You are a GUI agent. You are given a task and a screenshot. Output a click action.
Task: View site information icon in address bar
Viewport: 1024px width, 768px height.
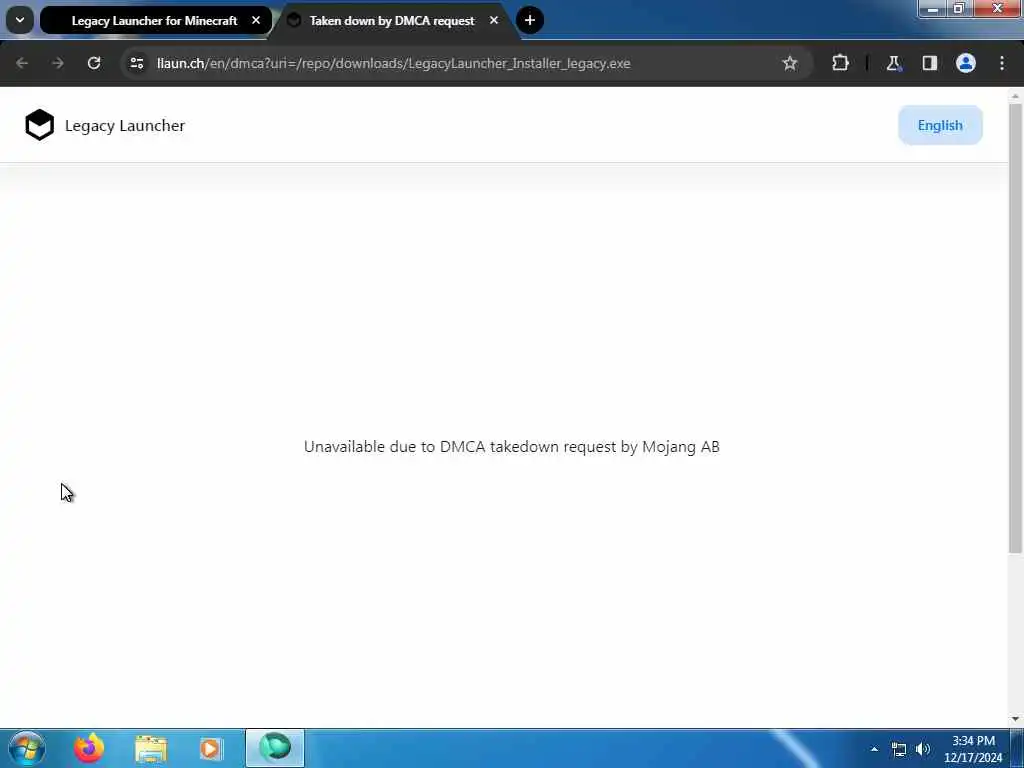click(136, 63)
